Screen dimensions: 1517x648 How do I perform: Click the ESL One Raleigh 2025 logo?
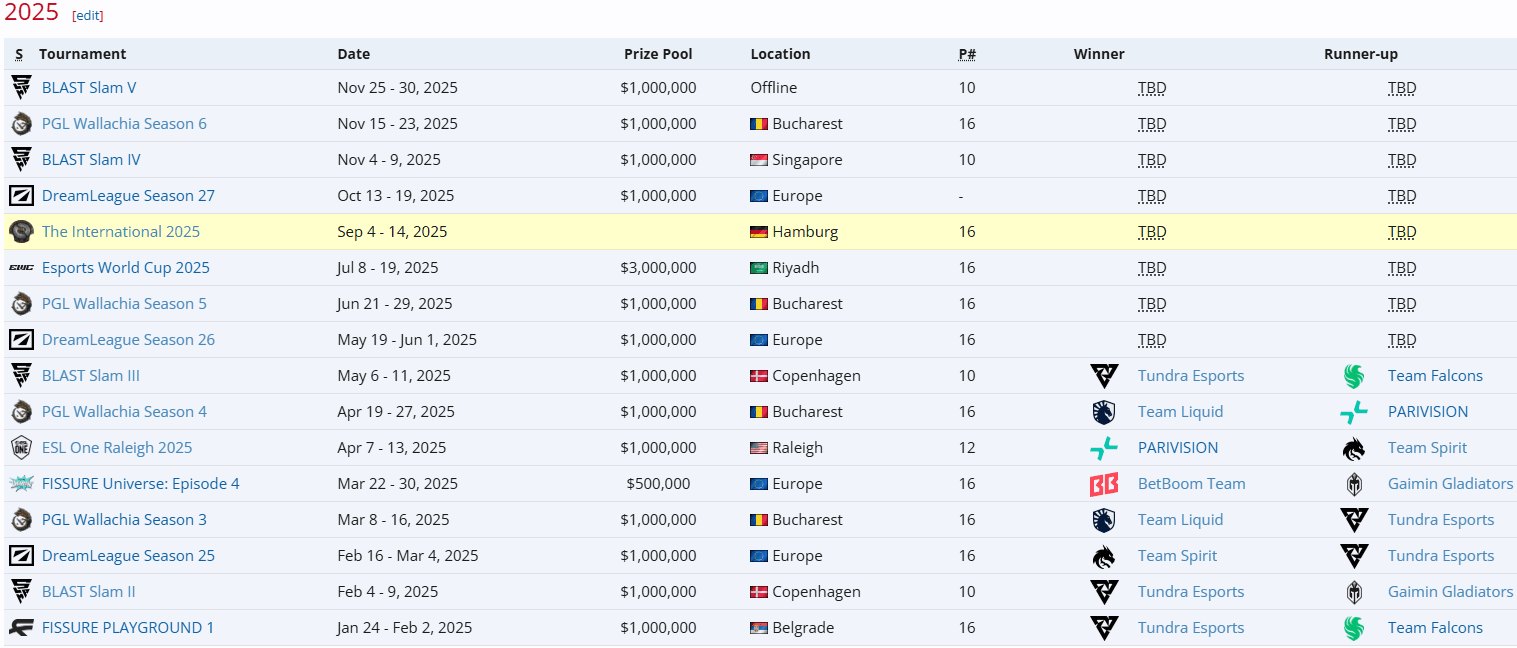coord(21,447)
